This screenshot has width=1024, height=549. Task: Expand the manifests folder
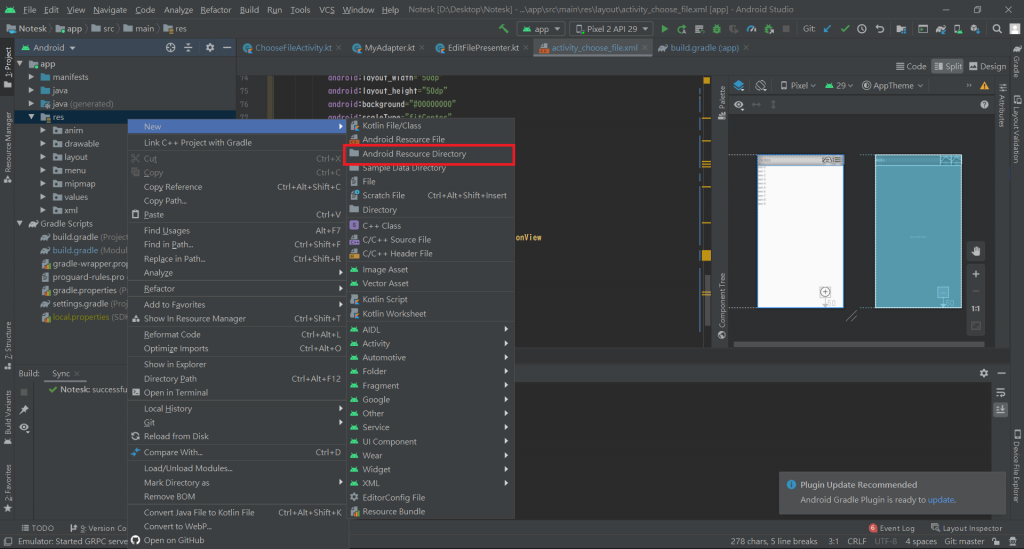31,77
